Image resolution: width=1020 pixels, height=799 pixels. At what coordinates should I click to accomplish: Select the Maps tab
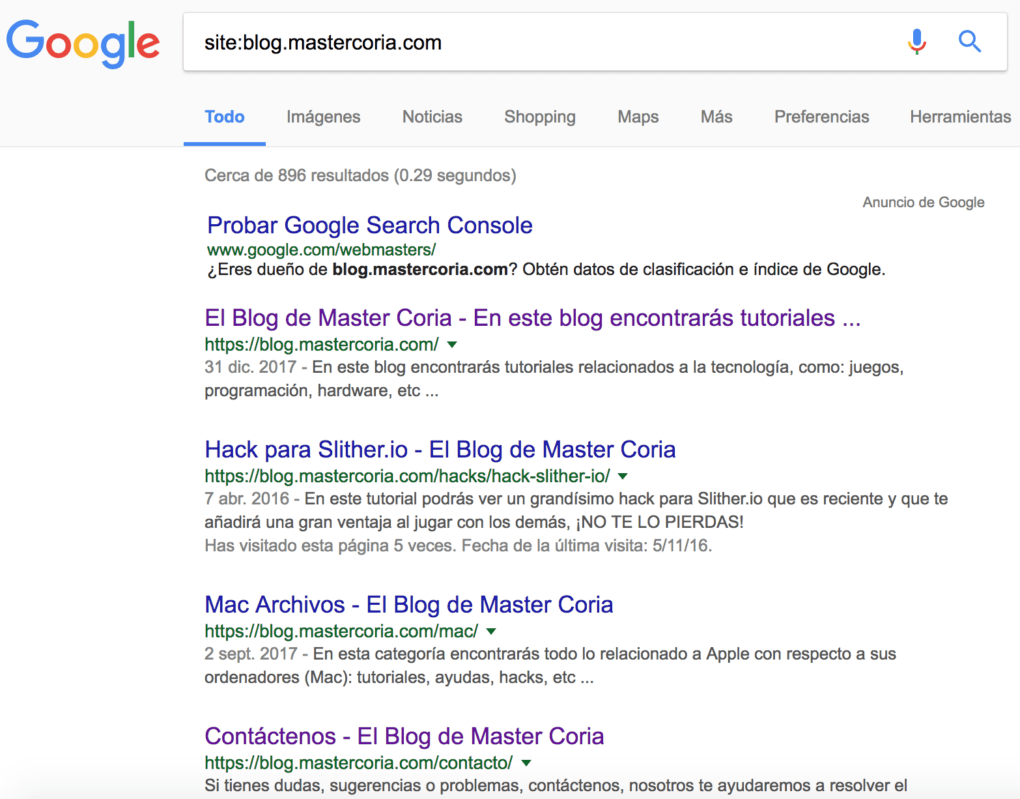click(x=637, y=117)
